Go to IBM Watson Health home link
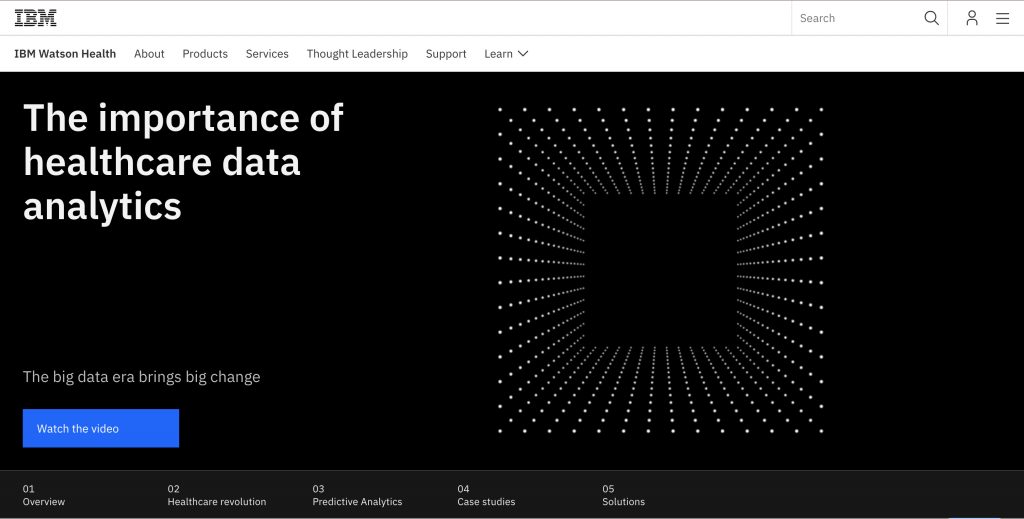Screen dimensions: 1024x519 pos(65,54)
